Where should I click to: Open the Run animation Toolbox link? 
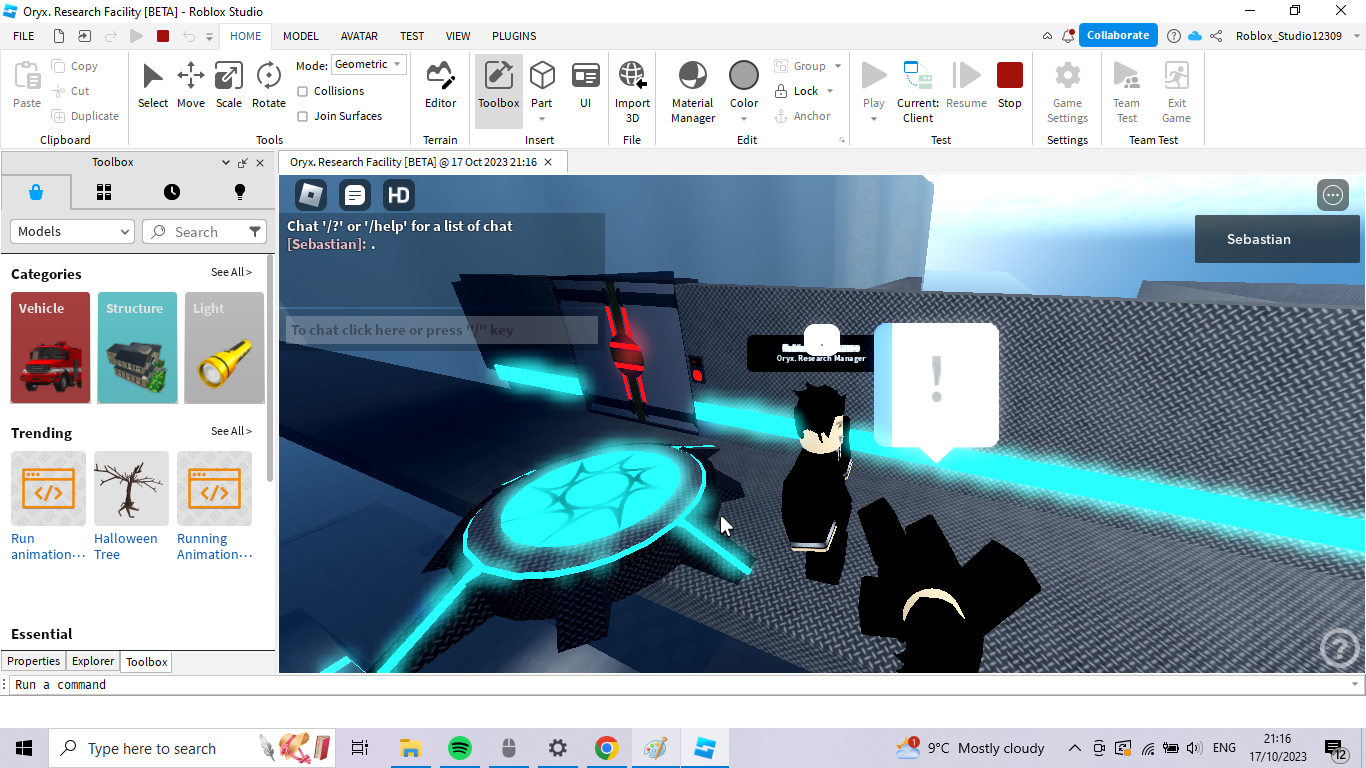click(47, 546)
